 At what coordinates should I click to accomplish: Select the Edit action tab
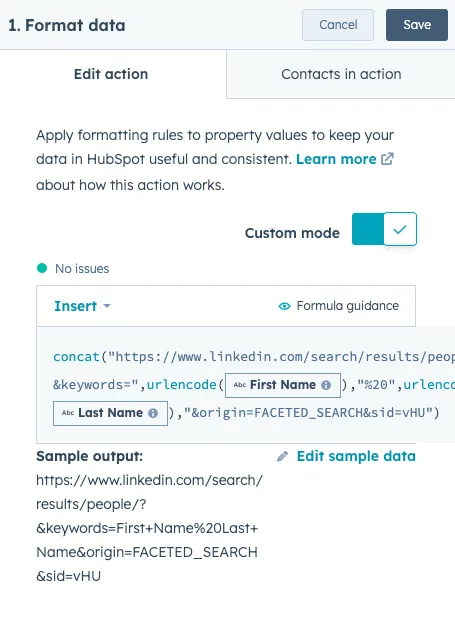pos(111,74)
